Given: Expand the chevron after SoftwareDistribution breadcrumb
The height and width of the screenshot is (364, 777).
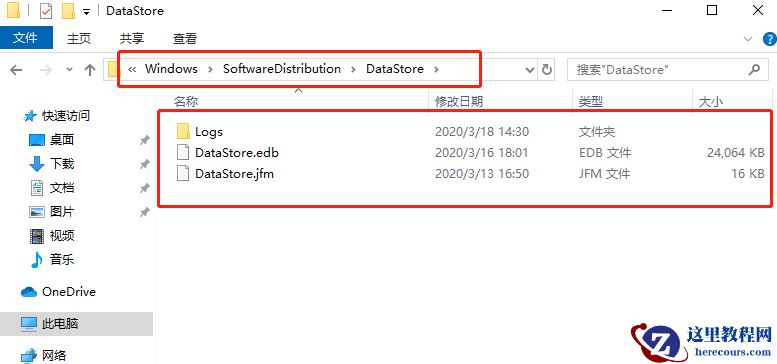Looking at the screenshot, I should [x=353, y=69].
